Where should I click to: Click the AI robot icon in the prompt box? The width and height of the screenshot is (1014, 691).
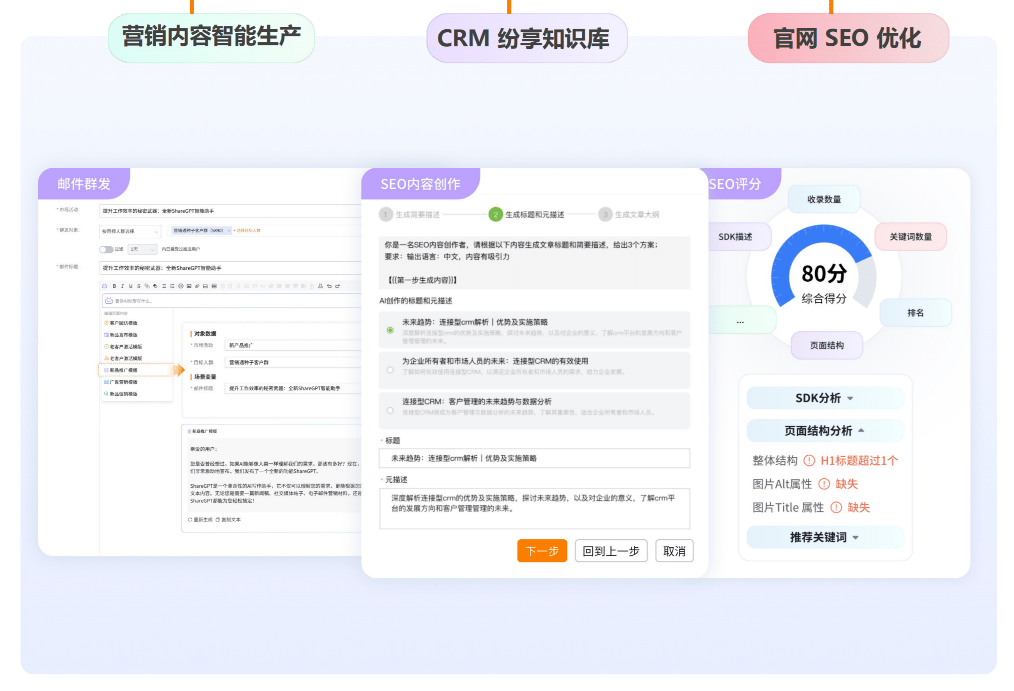pyautogui.click(x=109, y=300)
